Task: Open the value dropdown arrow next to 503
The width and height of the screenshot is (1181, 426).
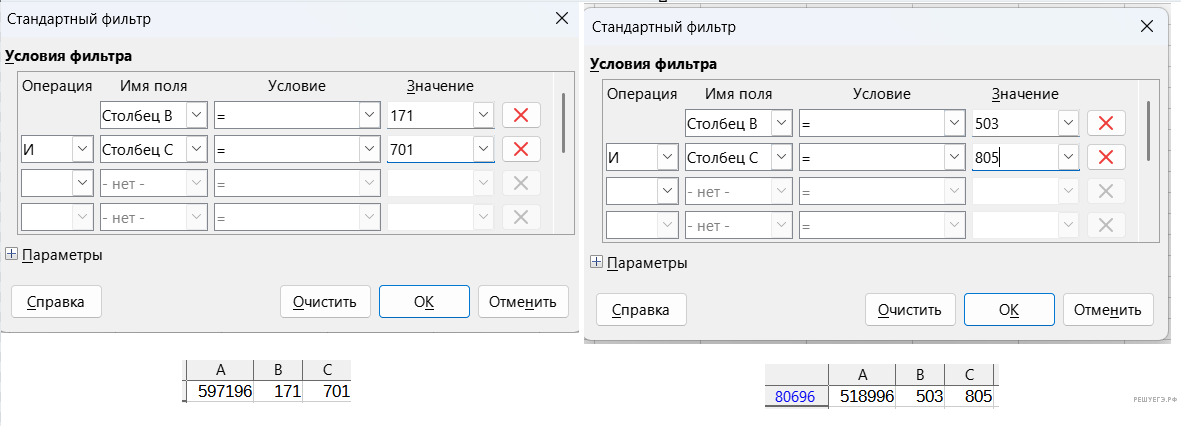Action: [x=1068, y=123]
